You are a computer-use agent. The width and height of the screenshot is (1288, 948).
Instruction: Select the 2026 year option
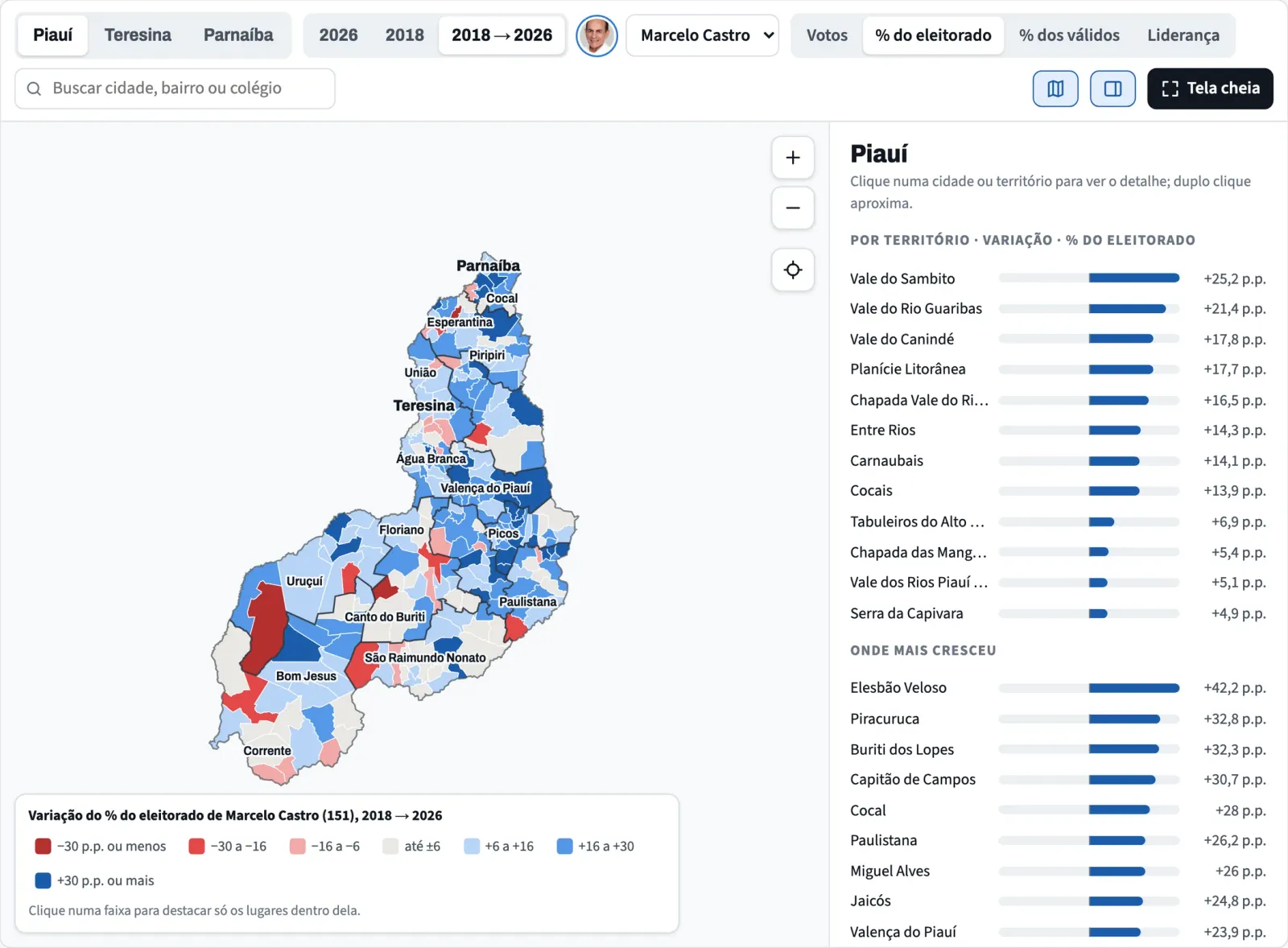[x=338, y=35]
